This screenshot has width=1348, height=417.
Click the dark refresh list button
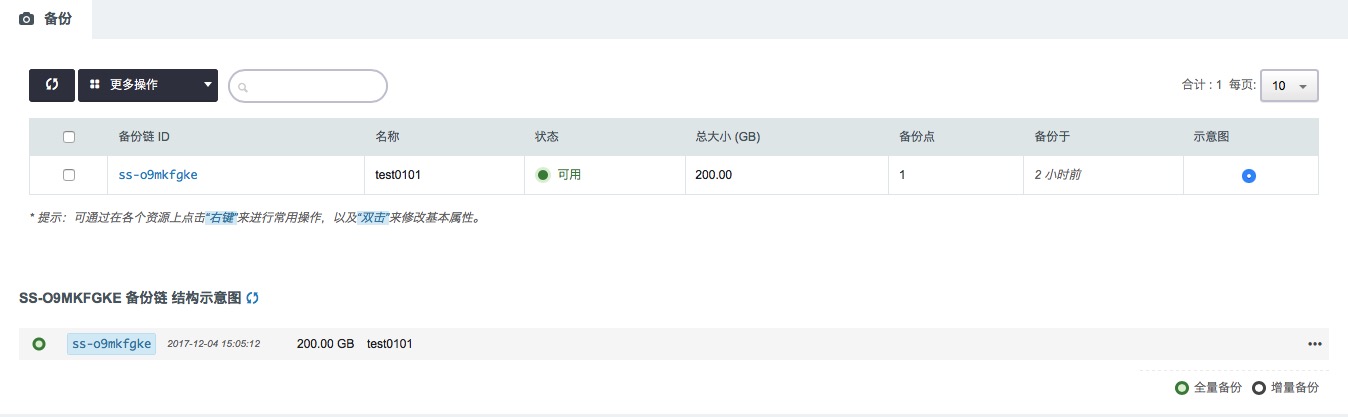pos(52,85)
